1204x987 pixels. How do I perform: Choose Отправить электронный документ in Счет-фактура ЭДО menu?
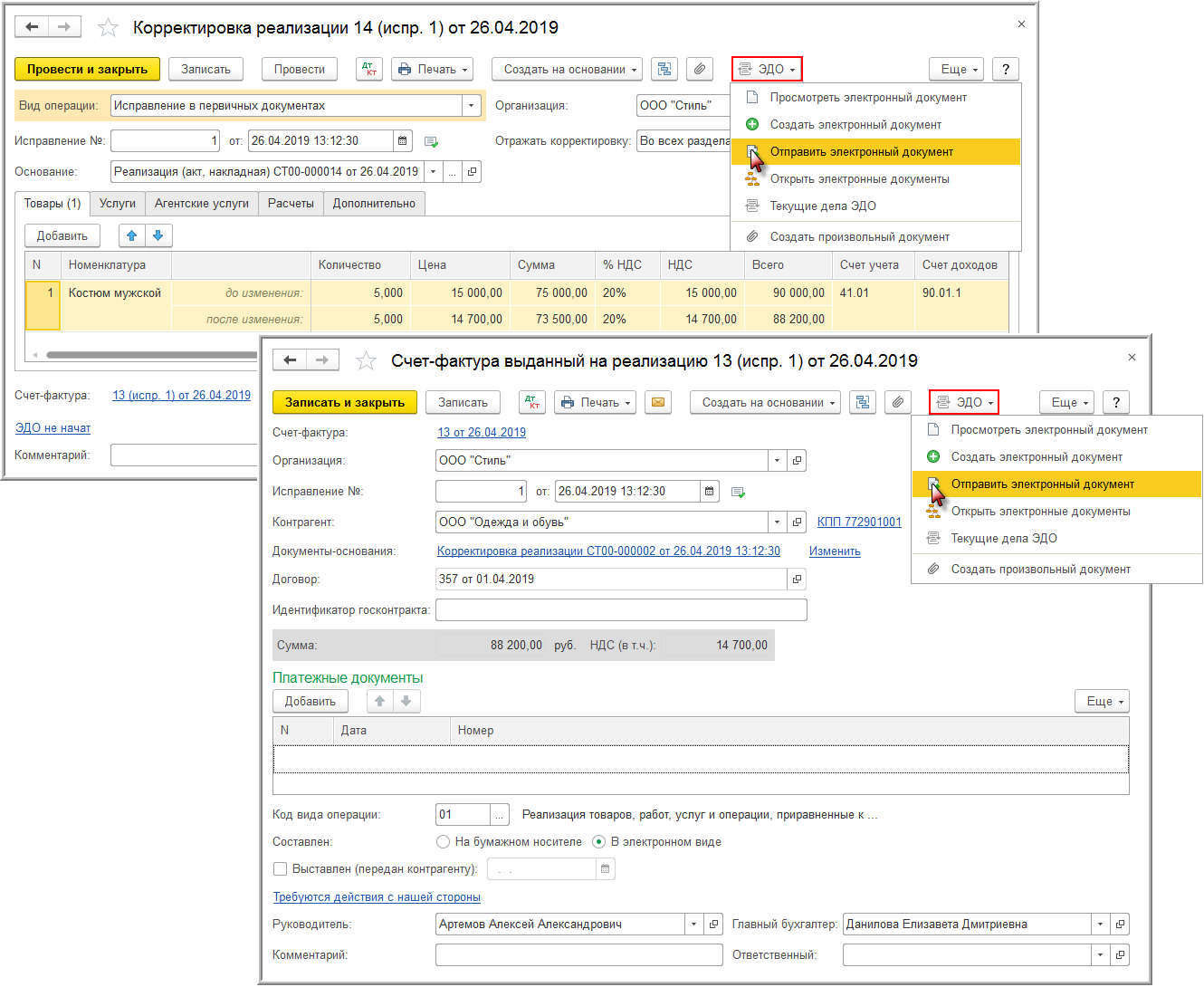1056,484
